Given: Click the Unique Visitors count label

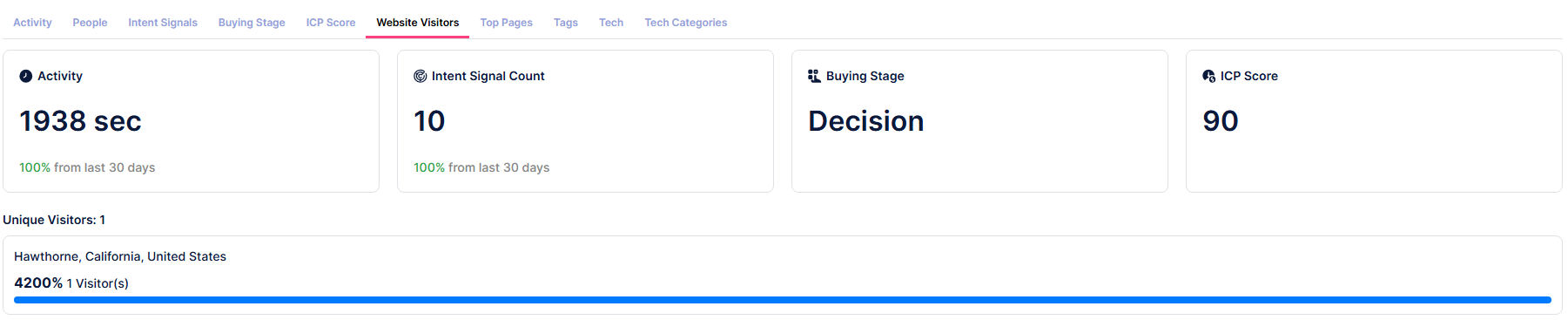Looking at the screenshot, I should pyautogui.click(x=54, y=220).
